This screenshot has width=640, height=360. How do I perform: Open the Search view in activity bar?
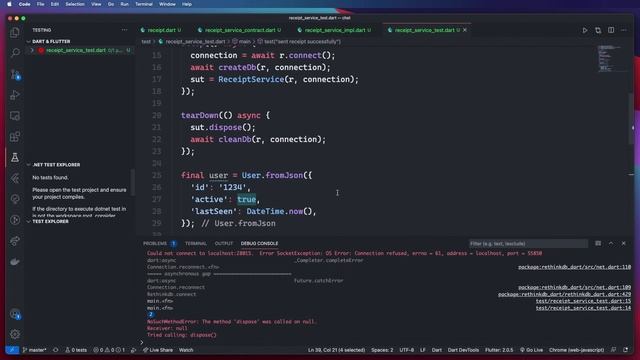tap(15, 53)
